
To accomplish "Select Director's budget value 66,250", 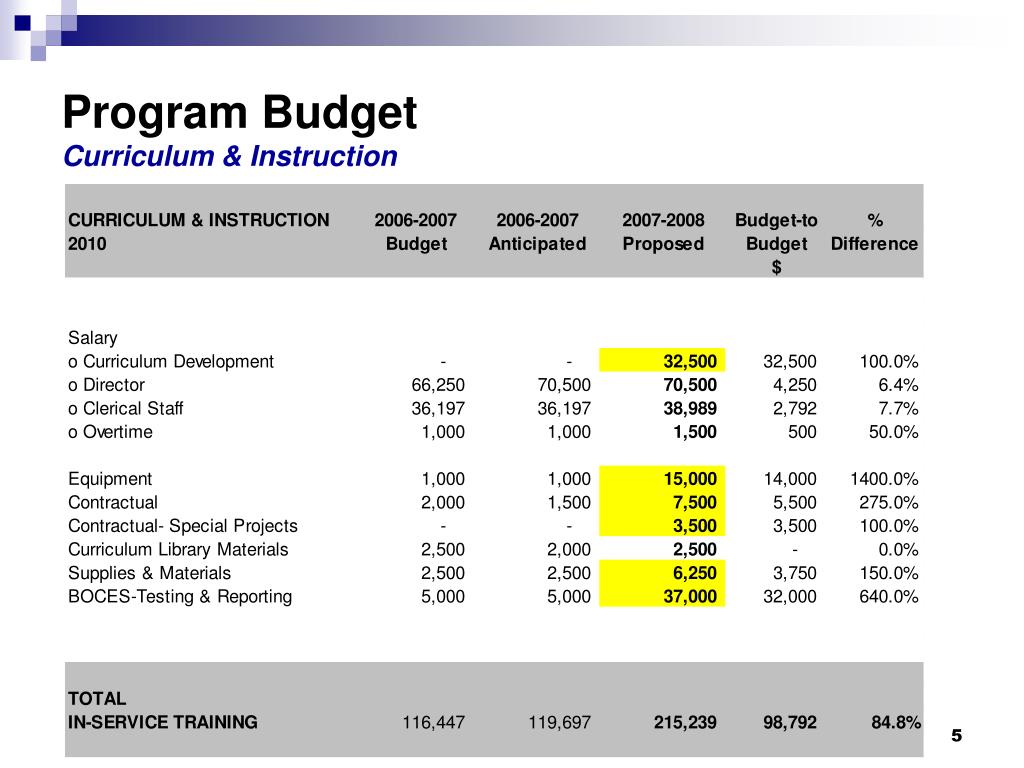I will click(x=438, y=385).
